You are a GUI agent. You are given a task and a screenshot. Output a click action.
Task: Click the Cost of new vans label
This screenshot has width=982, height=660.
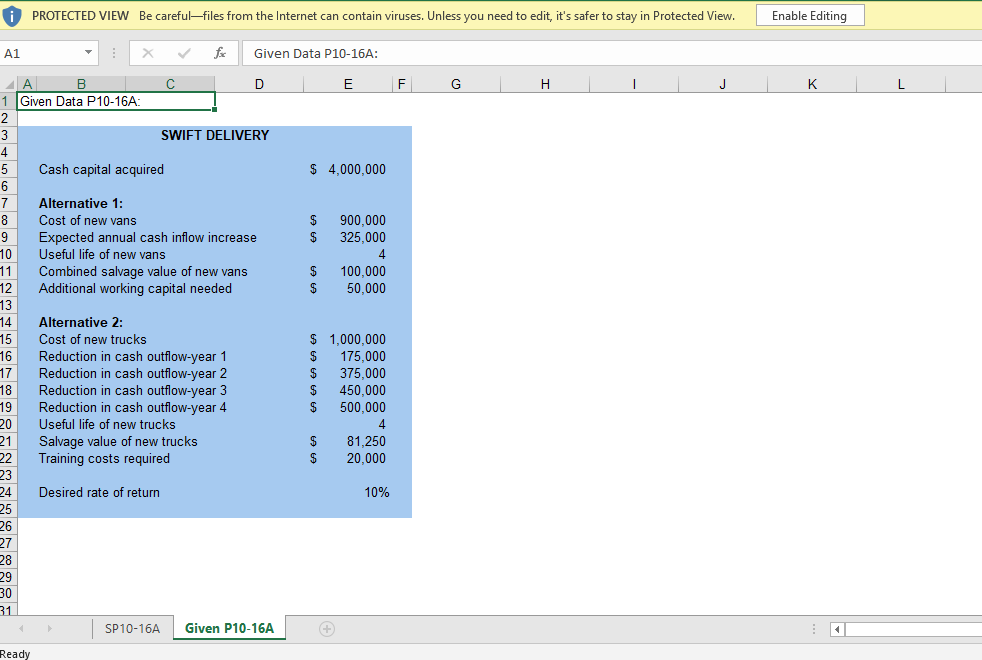point(88,220)
